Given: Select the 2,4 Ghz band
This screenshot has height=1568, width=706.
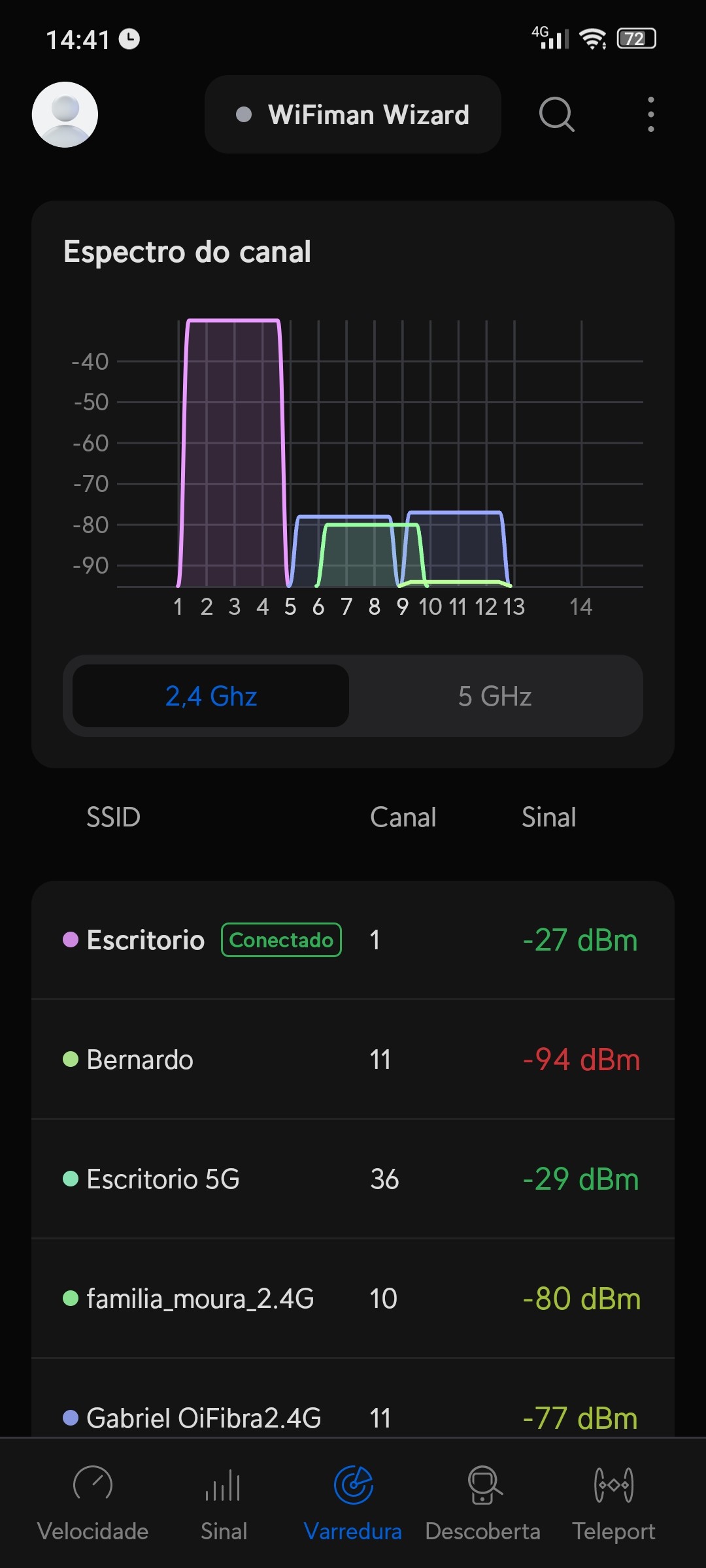Looking at the screenshot, I should point(210,696).
